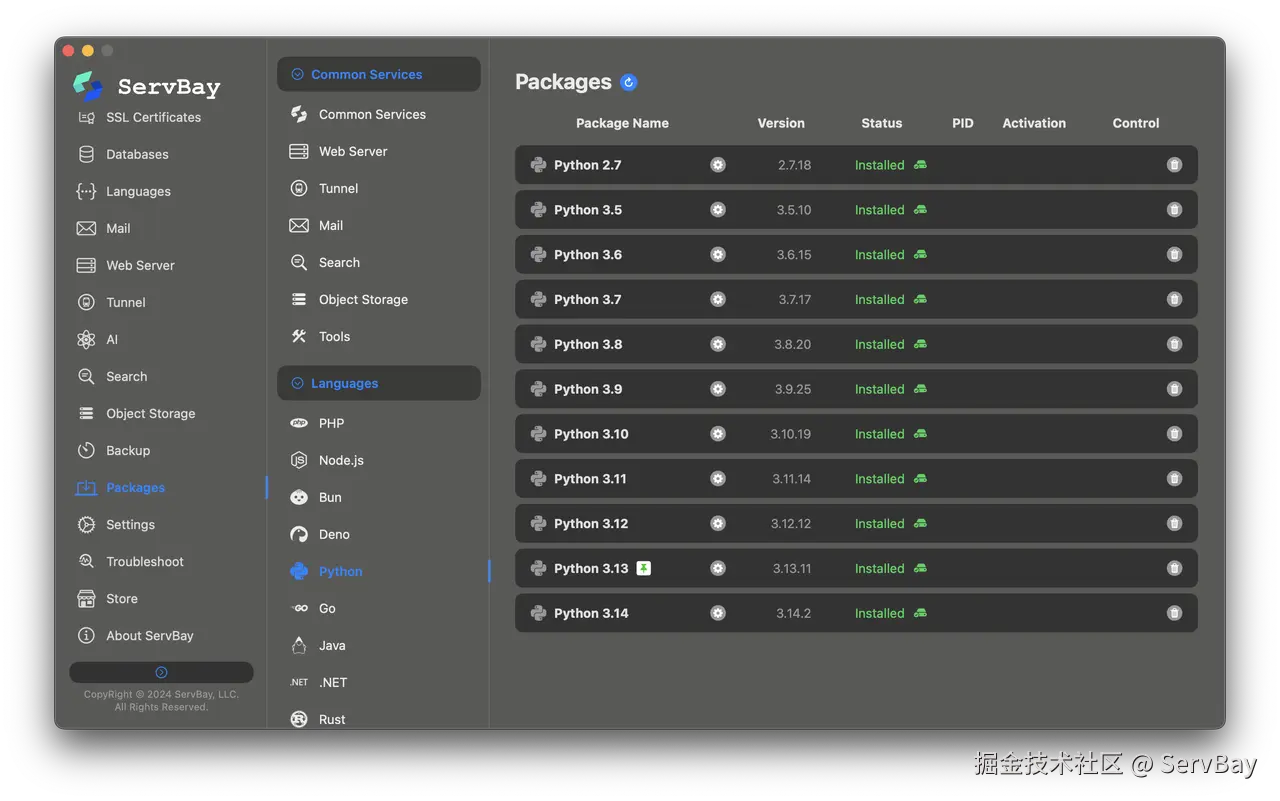Viewport: 1280px width, 801px height.
Task: Delete the Python 2.7 package
Action: (1174, 165)
